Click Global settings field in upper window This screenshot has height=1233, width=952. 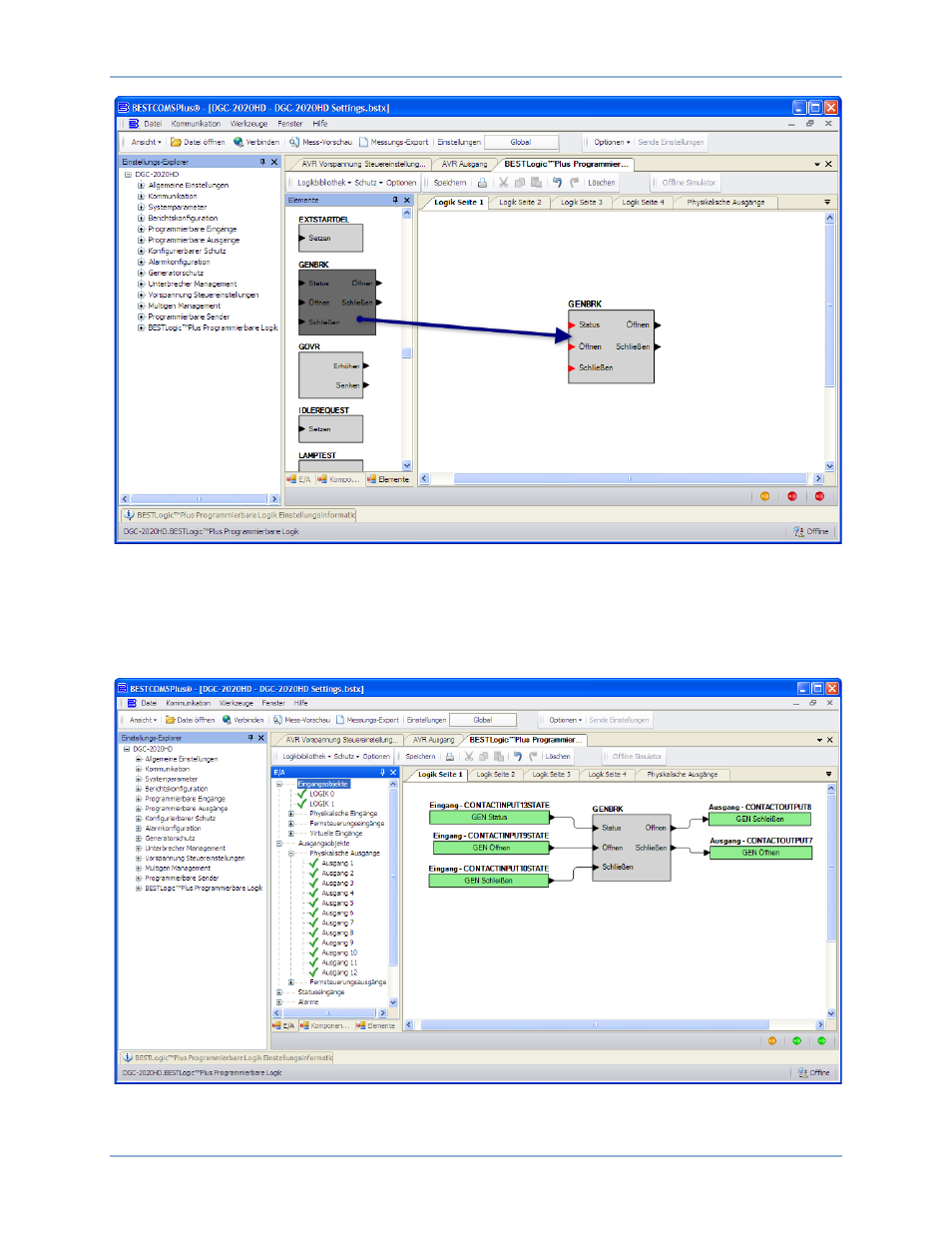(521, 143)
